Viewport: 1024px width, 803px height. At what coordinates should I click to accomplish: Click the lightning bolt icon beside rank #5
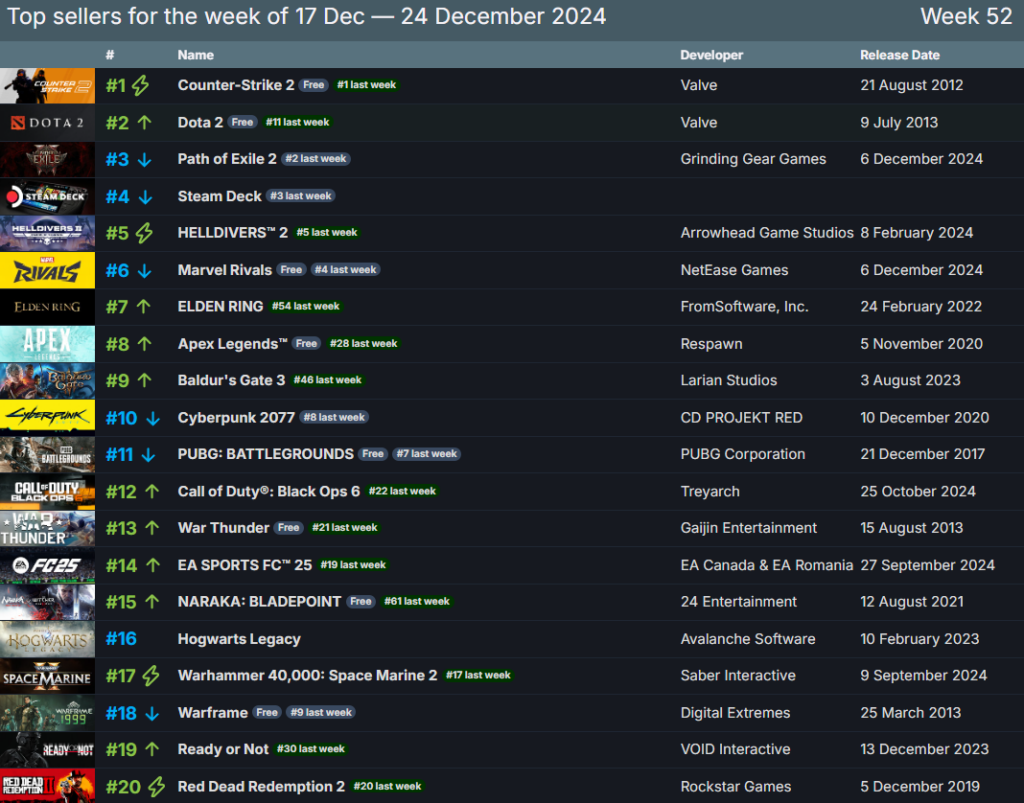(x=144, y=233)
